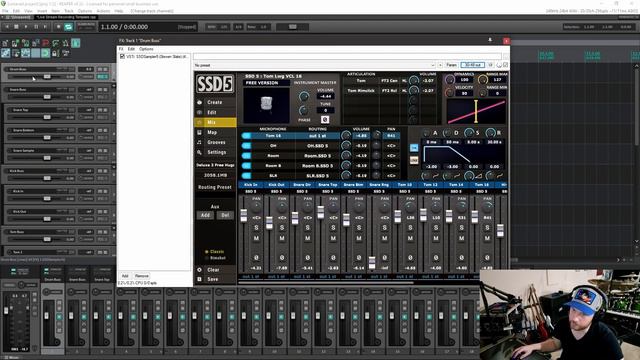Click the Snare Rng channel fader handle

pos(372,263)
